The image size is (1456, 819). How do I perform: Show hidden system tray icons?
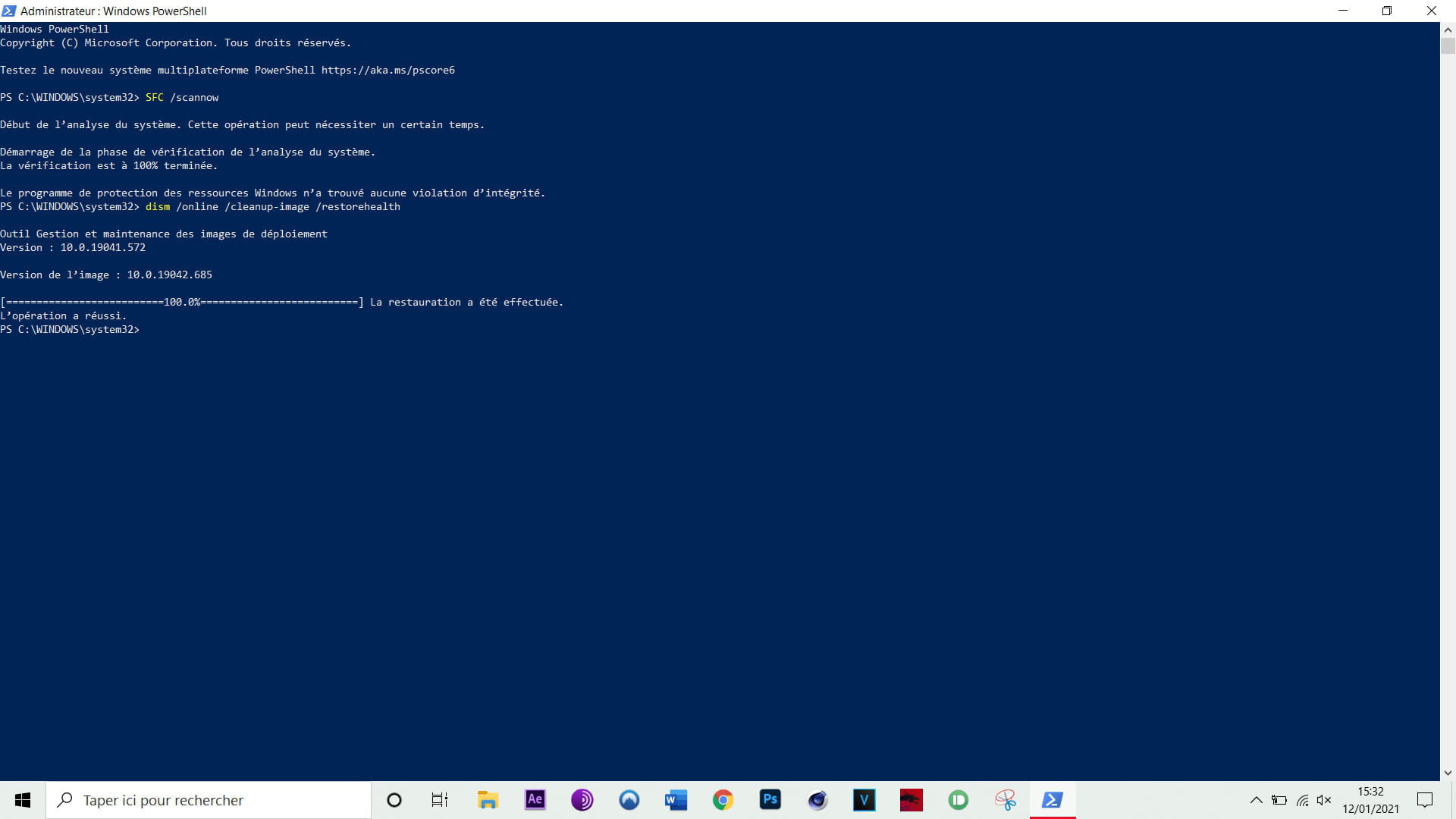[1256, 800]
